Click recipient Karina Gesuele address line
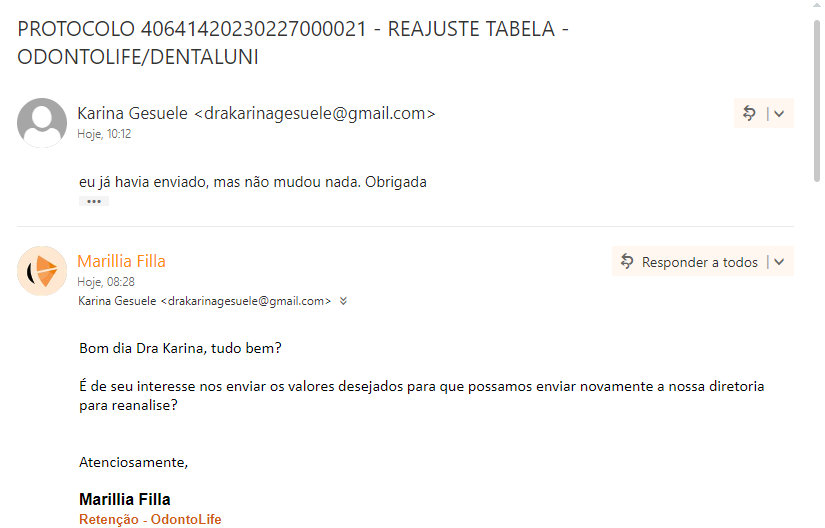The height and width of the screenshot is (528, 825). coord(205,301)
